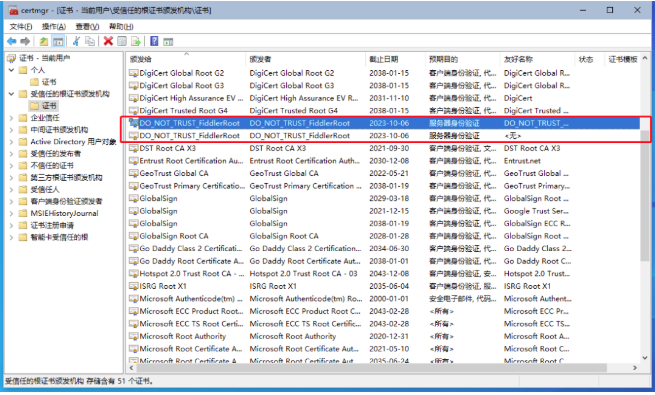Click the vertical scrollbar down arrow
Image resolution: width=655 pixels, height=395 pixels.
coord(645,358)
